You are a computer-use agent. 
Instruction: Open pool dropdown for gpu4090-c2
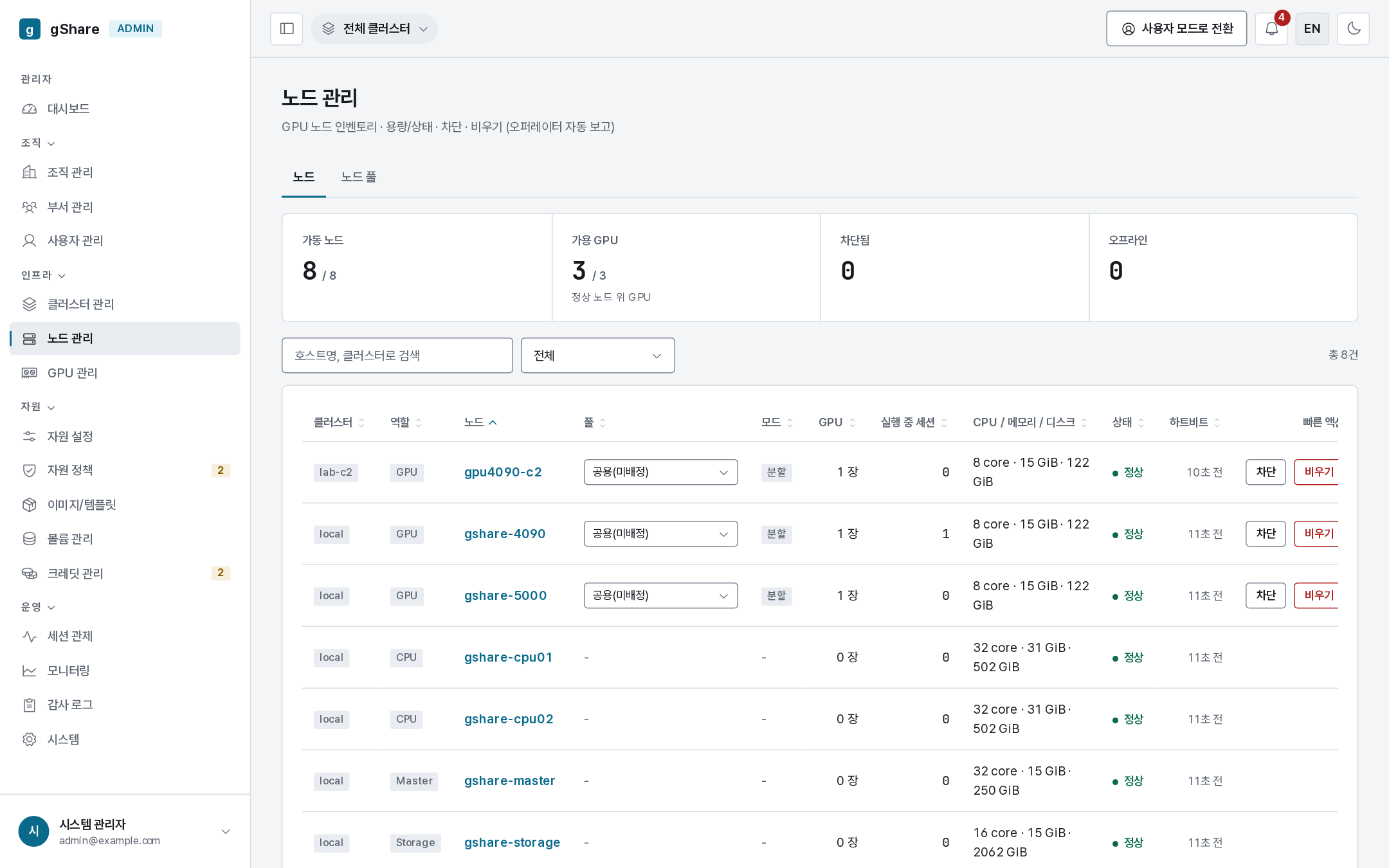[x=660, y=472]
